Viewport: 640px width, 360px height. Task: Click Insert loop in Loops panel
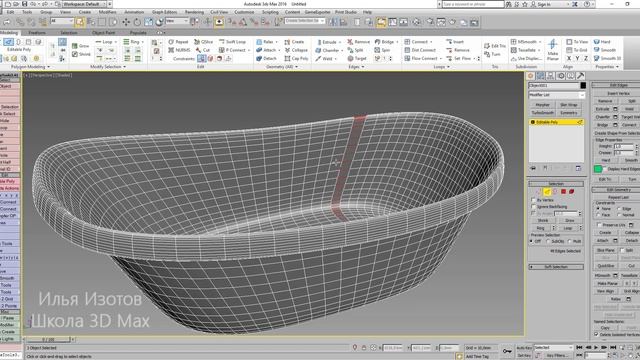[455, 42]
